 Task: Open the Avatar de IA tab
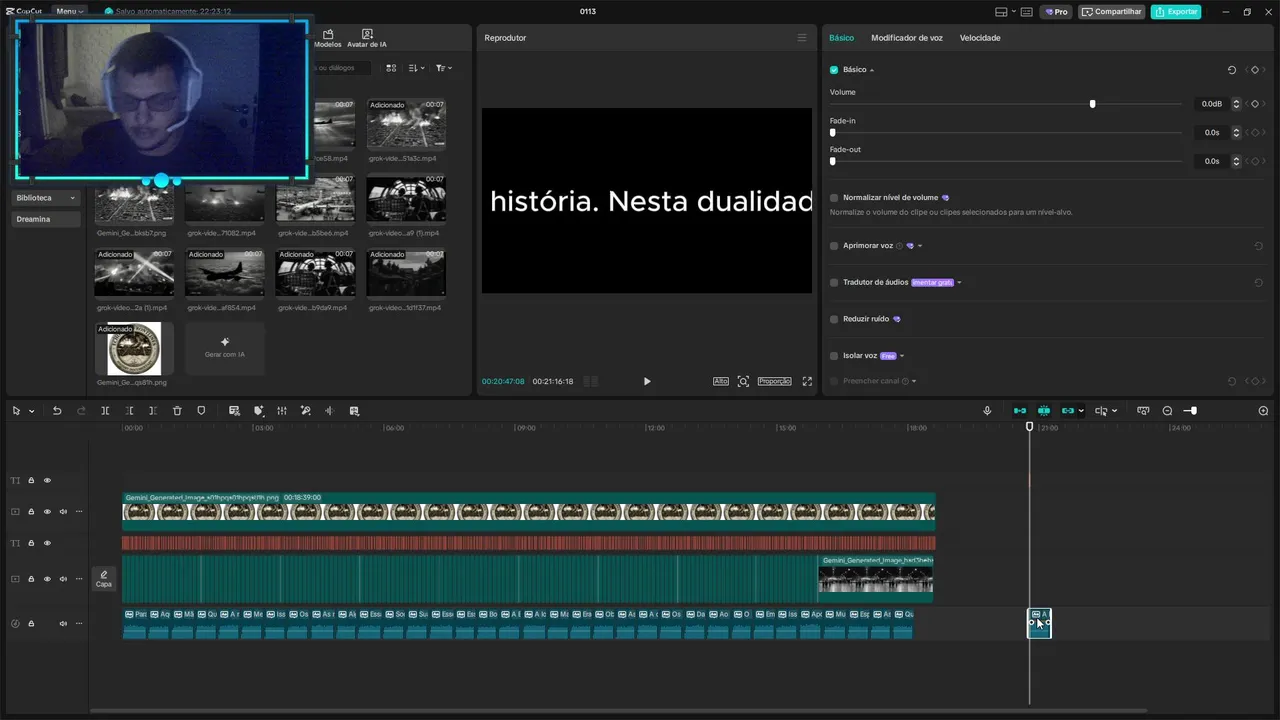pyautogui.click(x=367, y=39)
